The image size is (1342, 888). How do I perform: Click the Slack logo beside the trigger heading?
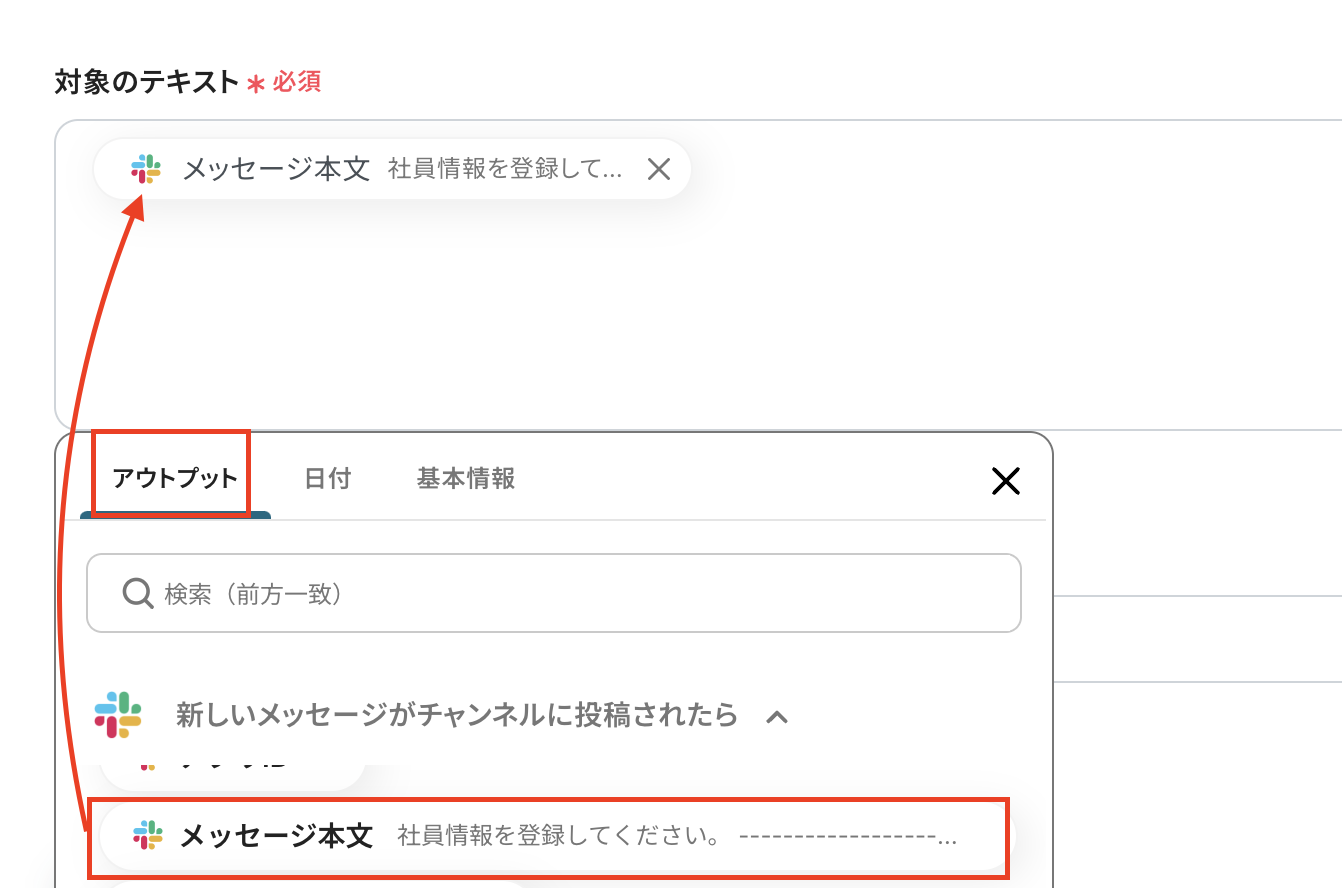pos(118,714)
